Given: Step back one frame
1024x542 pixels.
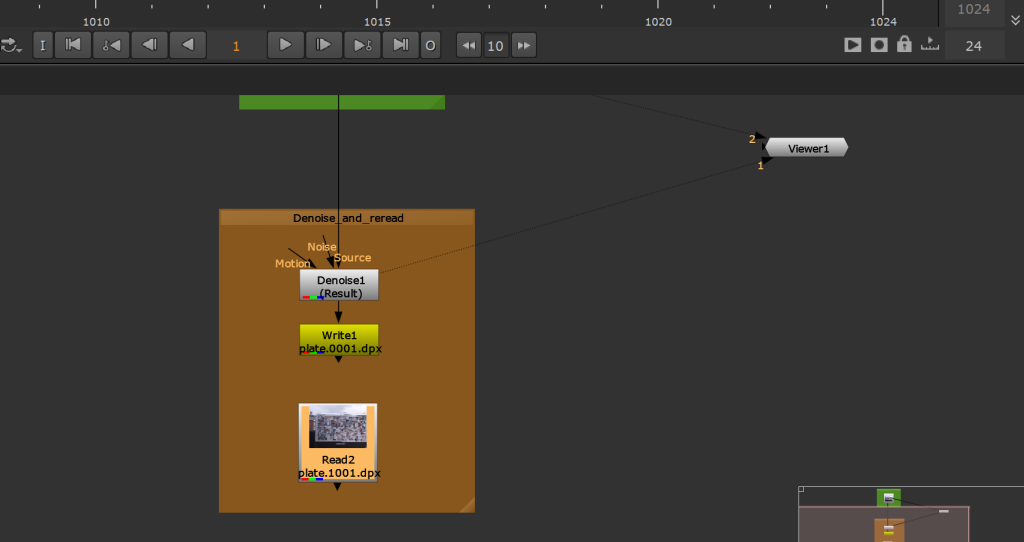Looking at the screenshot, I should (149, 45).
